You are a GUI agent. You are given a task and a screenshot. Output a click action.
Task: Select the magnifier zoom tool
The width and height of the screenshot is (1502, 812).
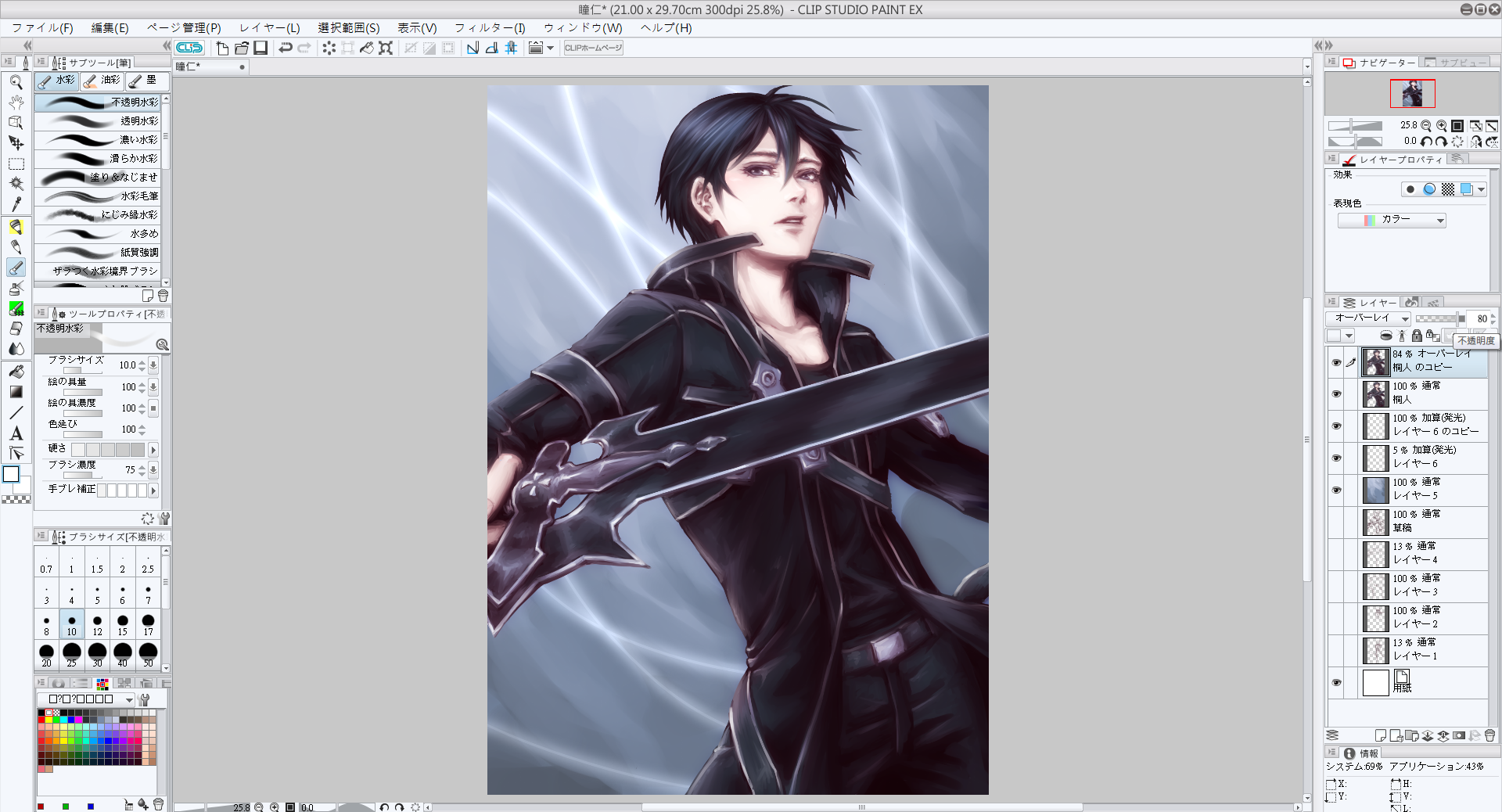(x=16, y=82)
